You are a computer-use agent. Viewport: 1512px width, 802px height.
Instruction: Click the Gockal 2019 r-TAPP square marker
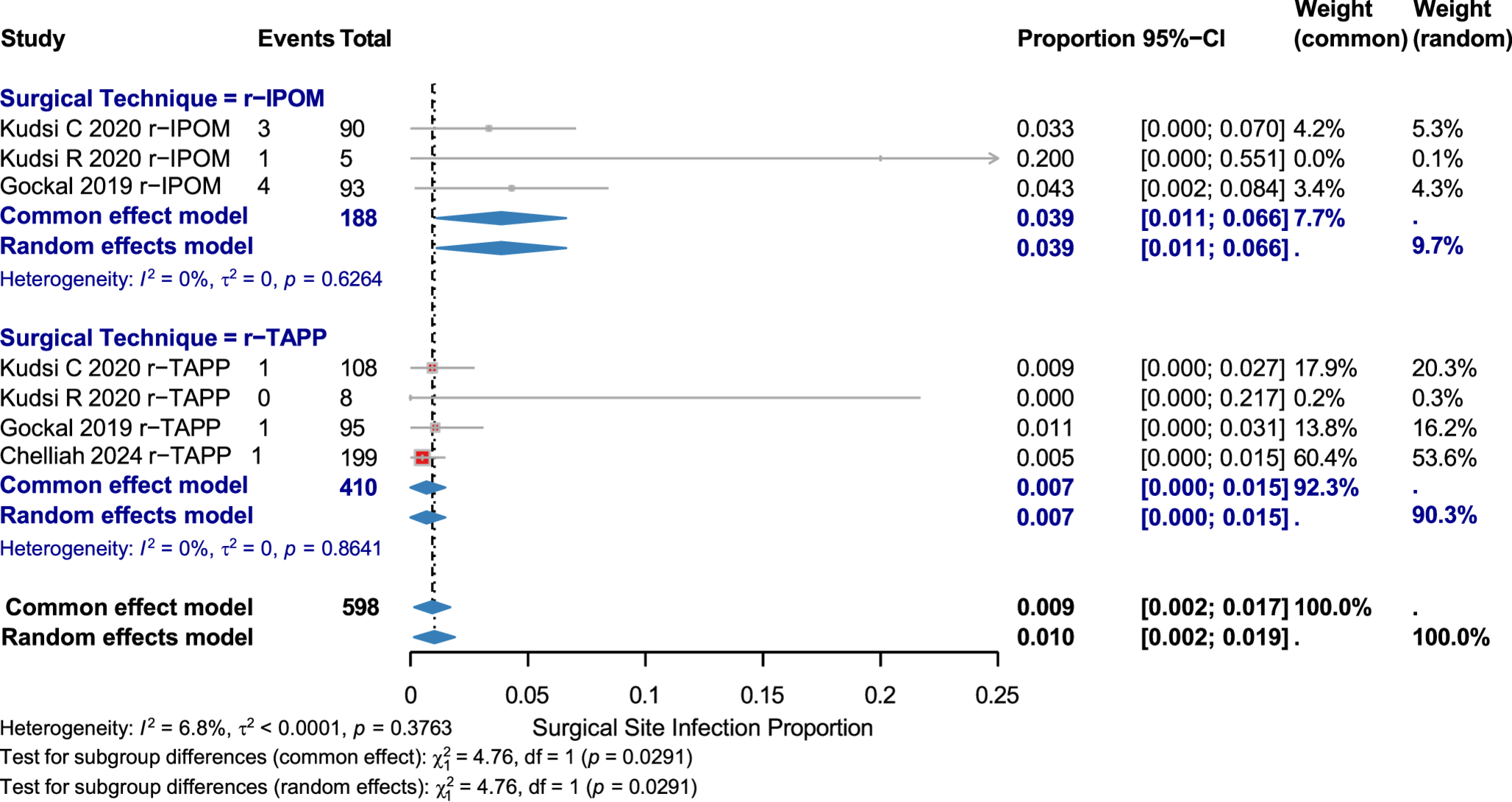pyautogui.click(x=435, y=427)
